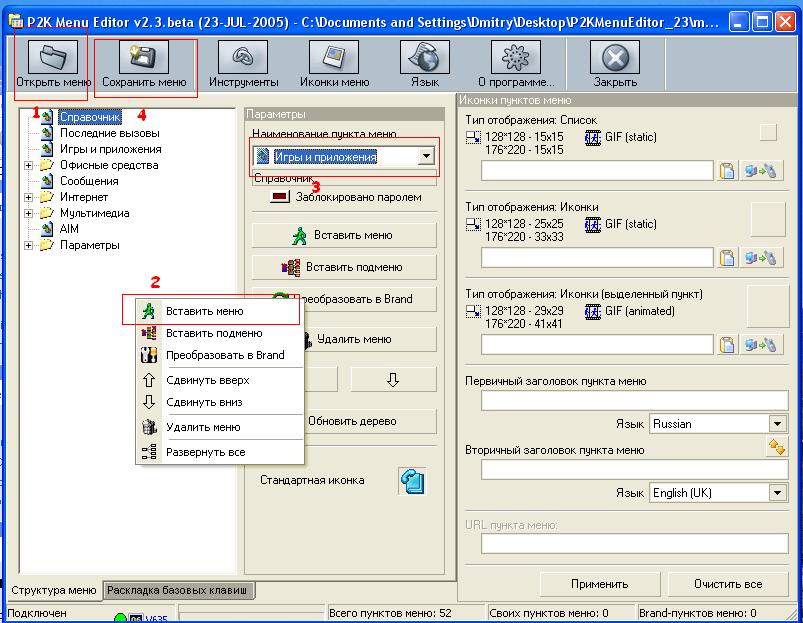Open the Russian language dropdown
This screenshot has width=803, height=623.
[777, 424]
